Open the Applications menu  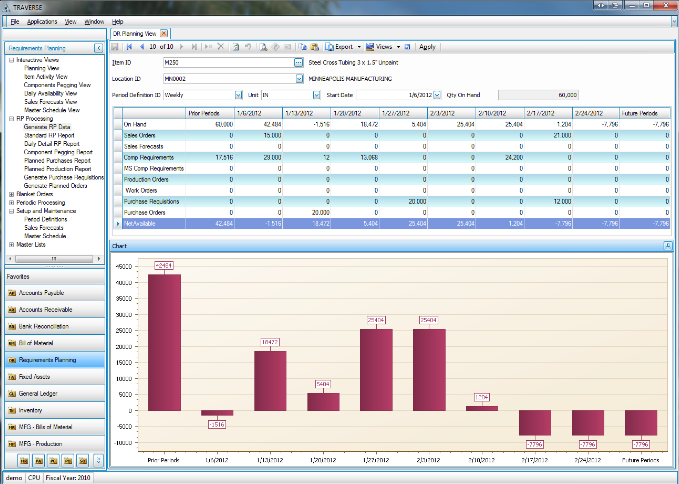click(42, 20)
